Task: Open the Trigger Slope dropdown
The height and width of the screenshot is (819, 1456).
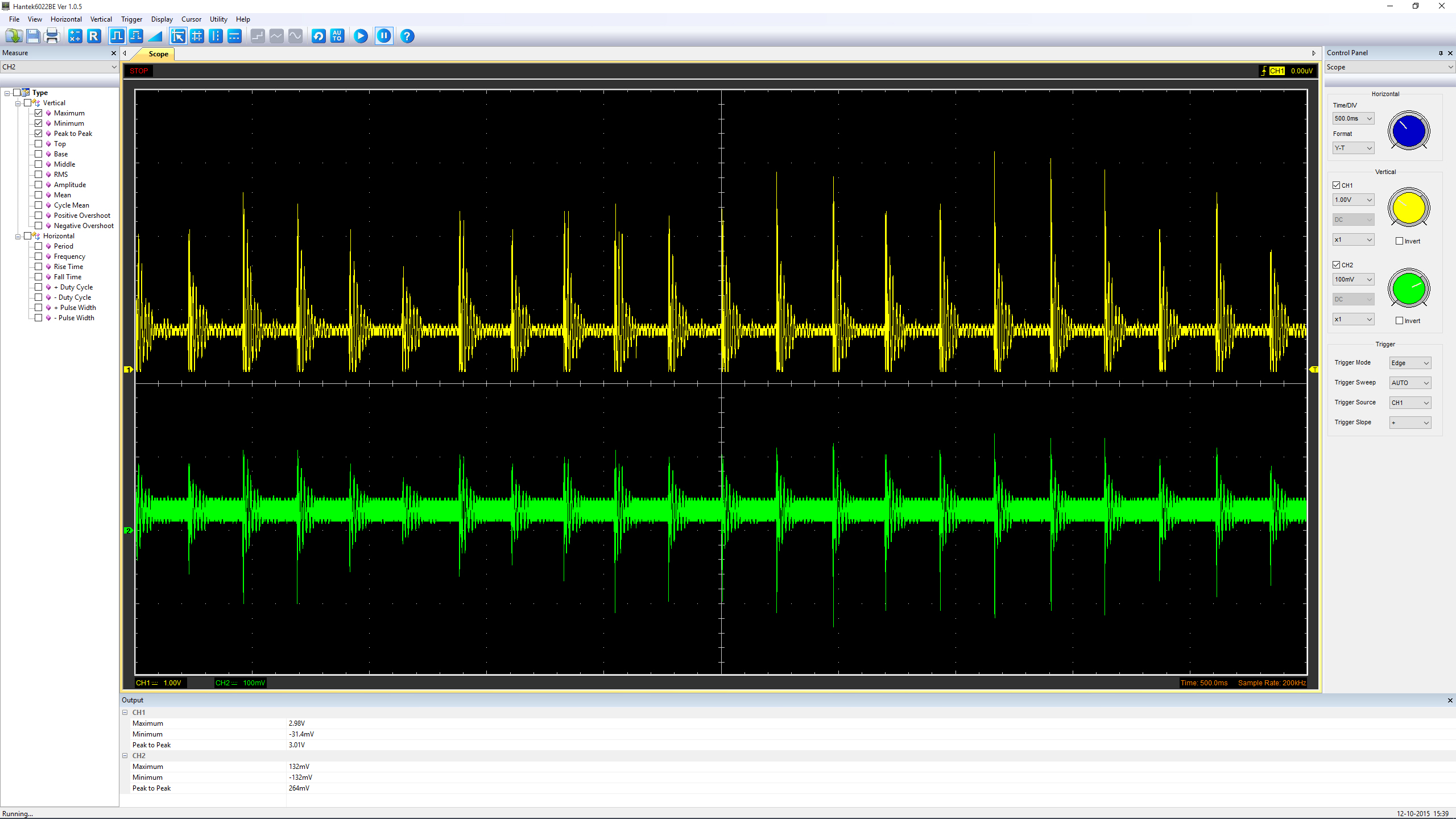Action: (x=1410, y=423)
